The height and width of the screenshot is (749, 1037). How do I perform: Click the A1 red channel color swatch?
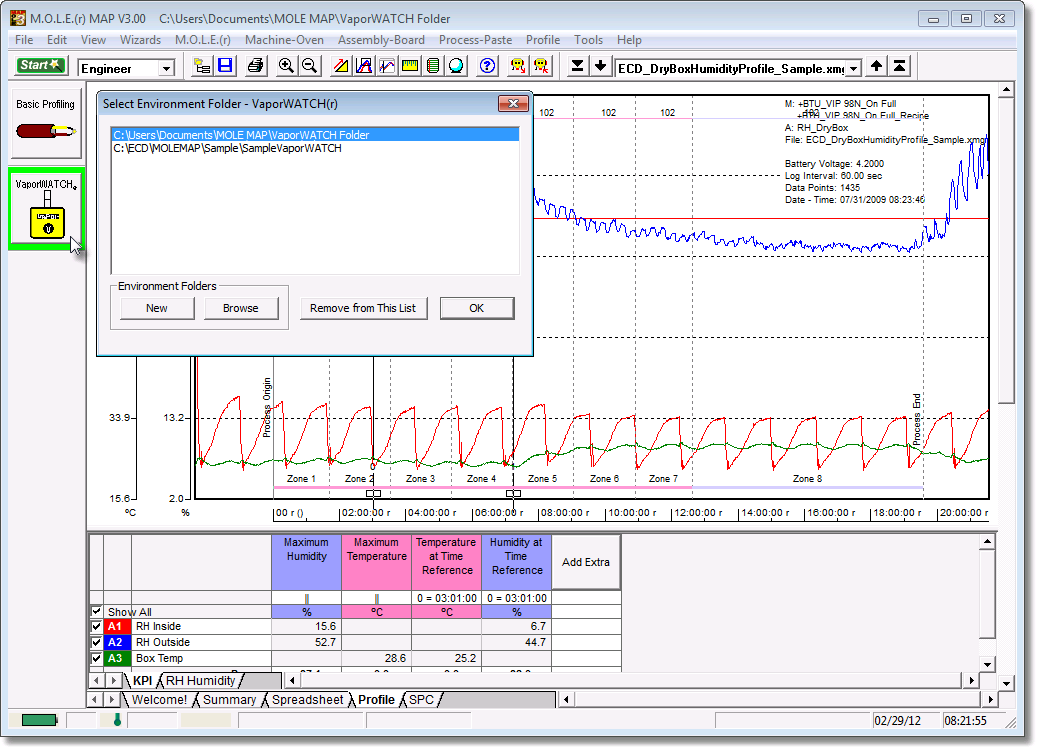pyautogui.click(x=115, y=626)
